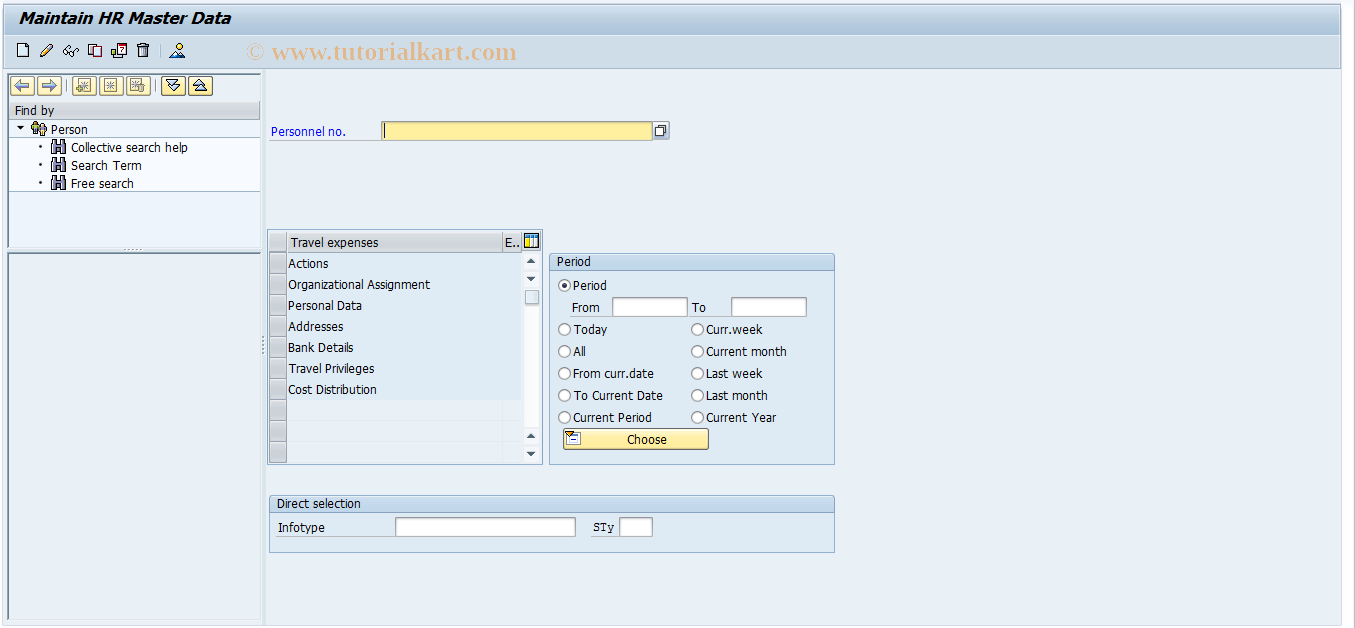The height and width of the screenshot is (628, 1355).
Task: Click the STy subtype field
Action: coord(636,527)
